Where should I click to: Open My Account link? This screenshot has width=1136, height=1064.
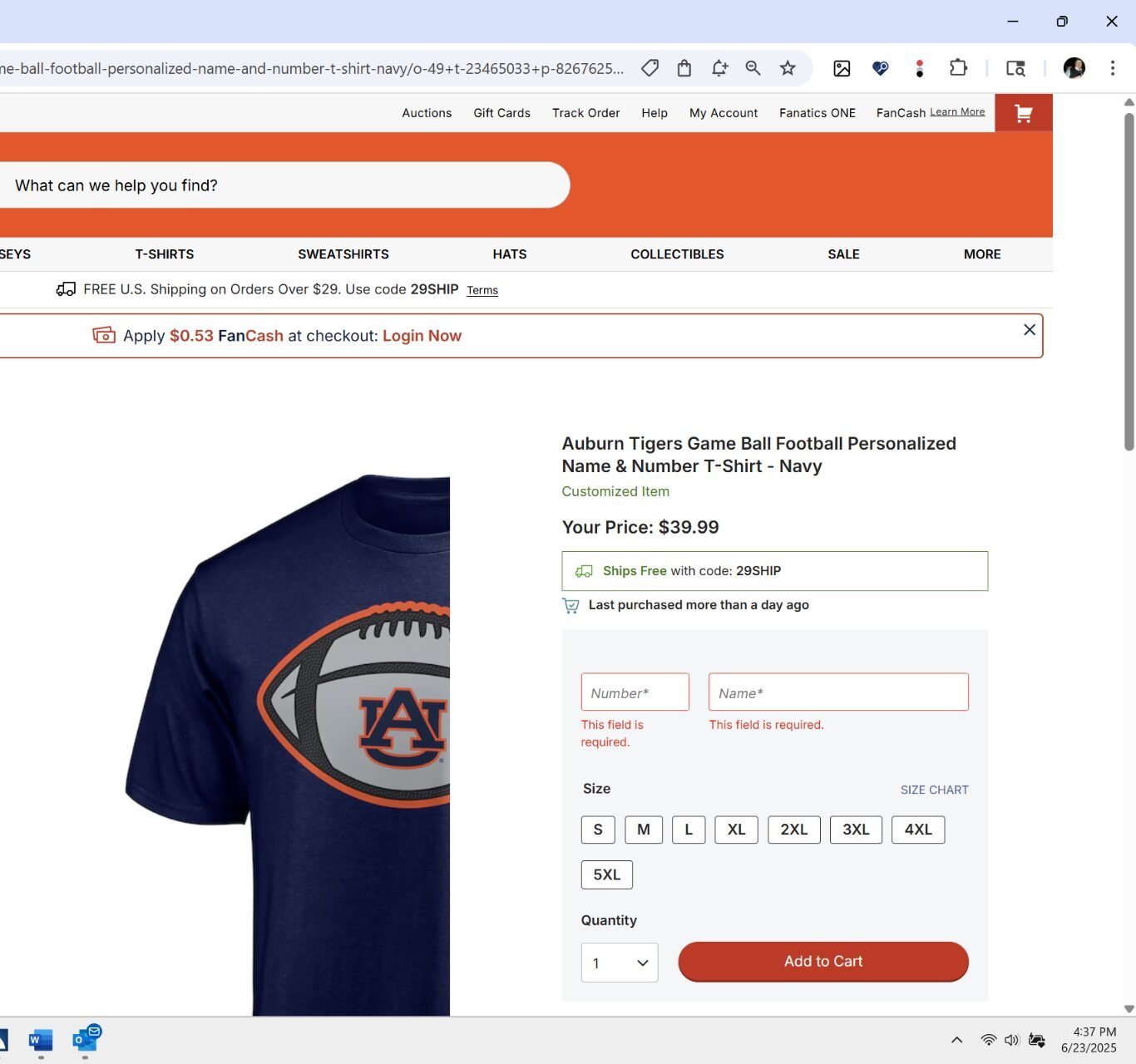[724, 113]
